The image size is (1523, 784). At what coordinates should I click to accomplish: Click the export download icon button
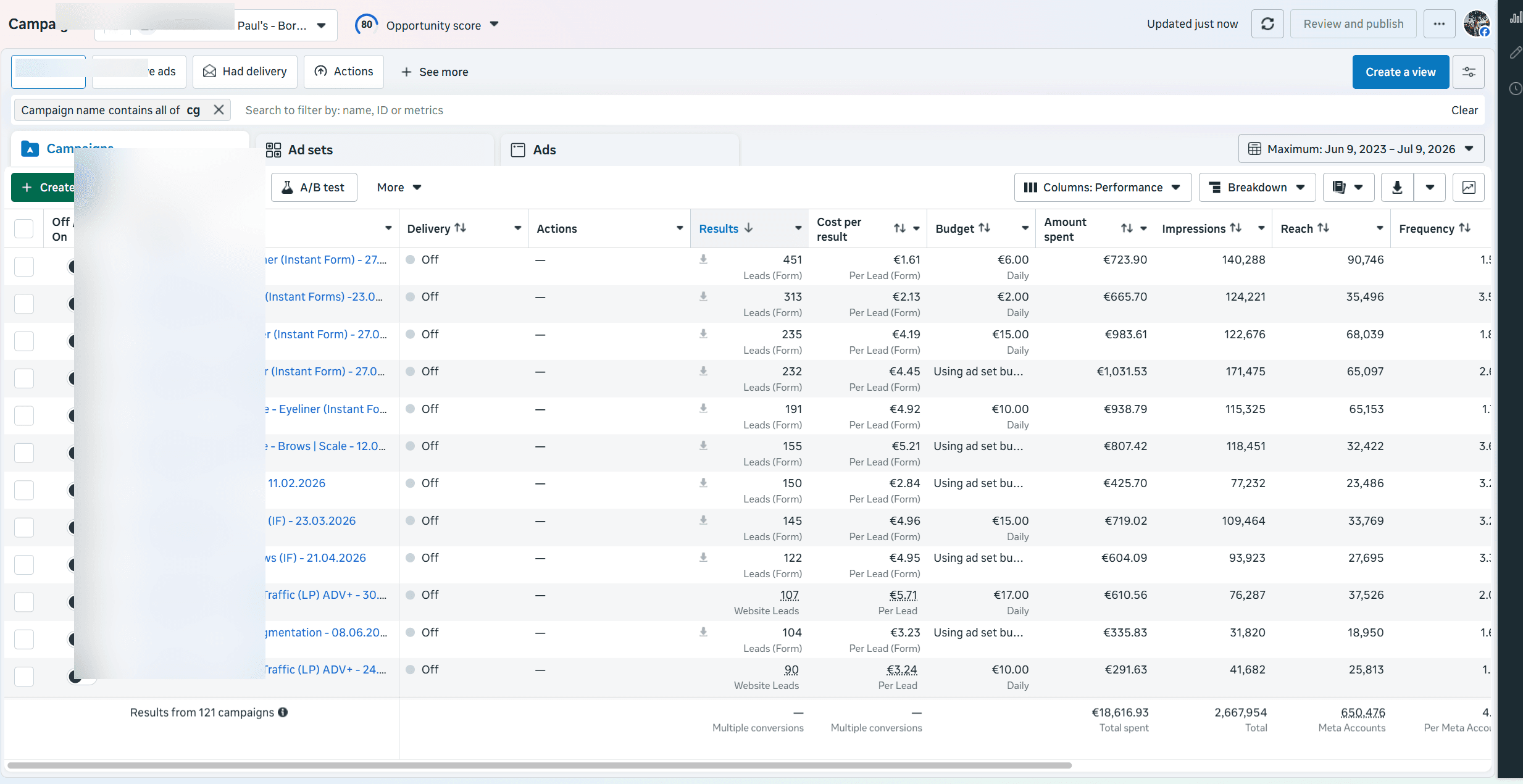click(1397, 188)
